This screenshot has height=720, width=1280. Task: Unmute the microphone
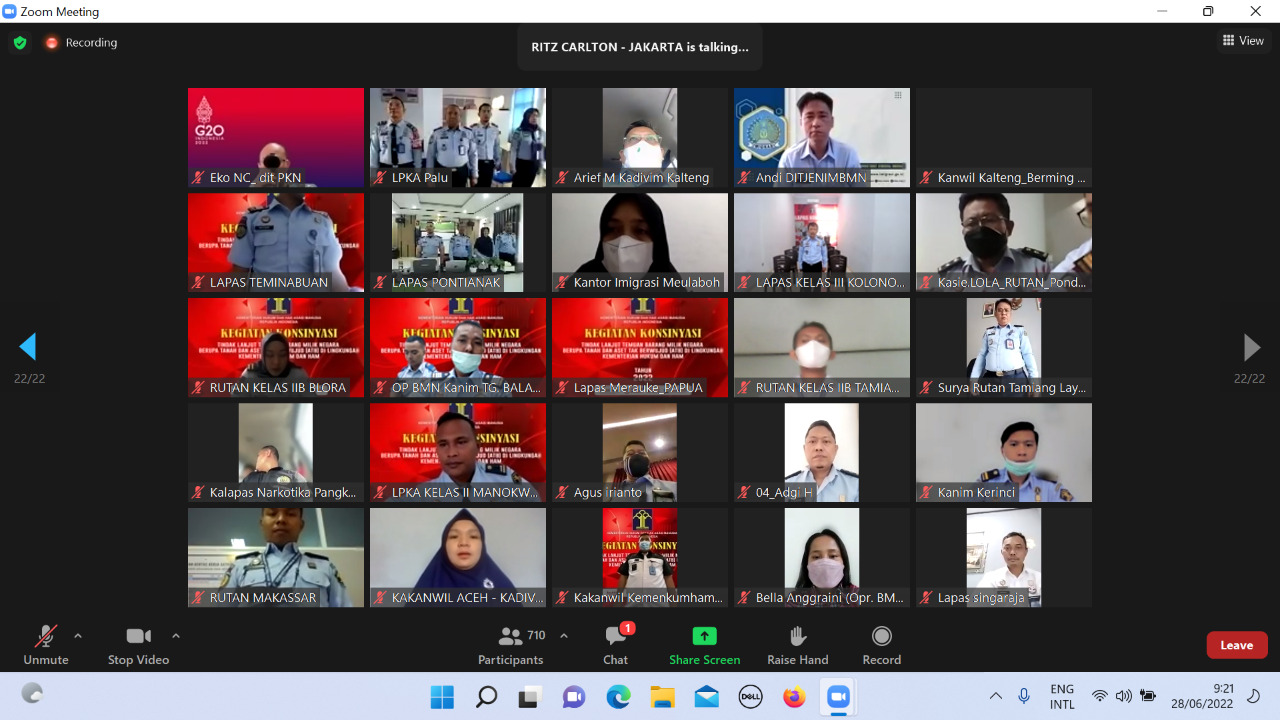(x=46, y=644)
